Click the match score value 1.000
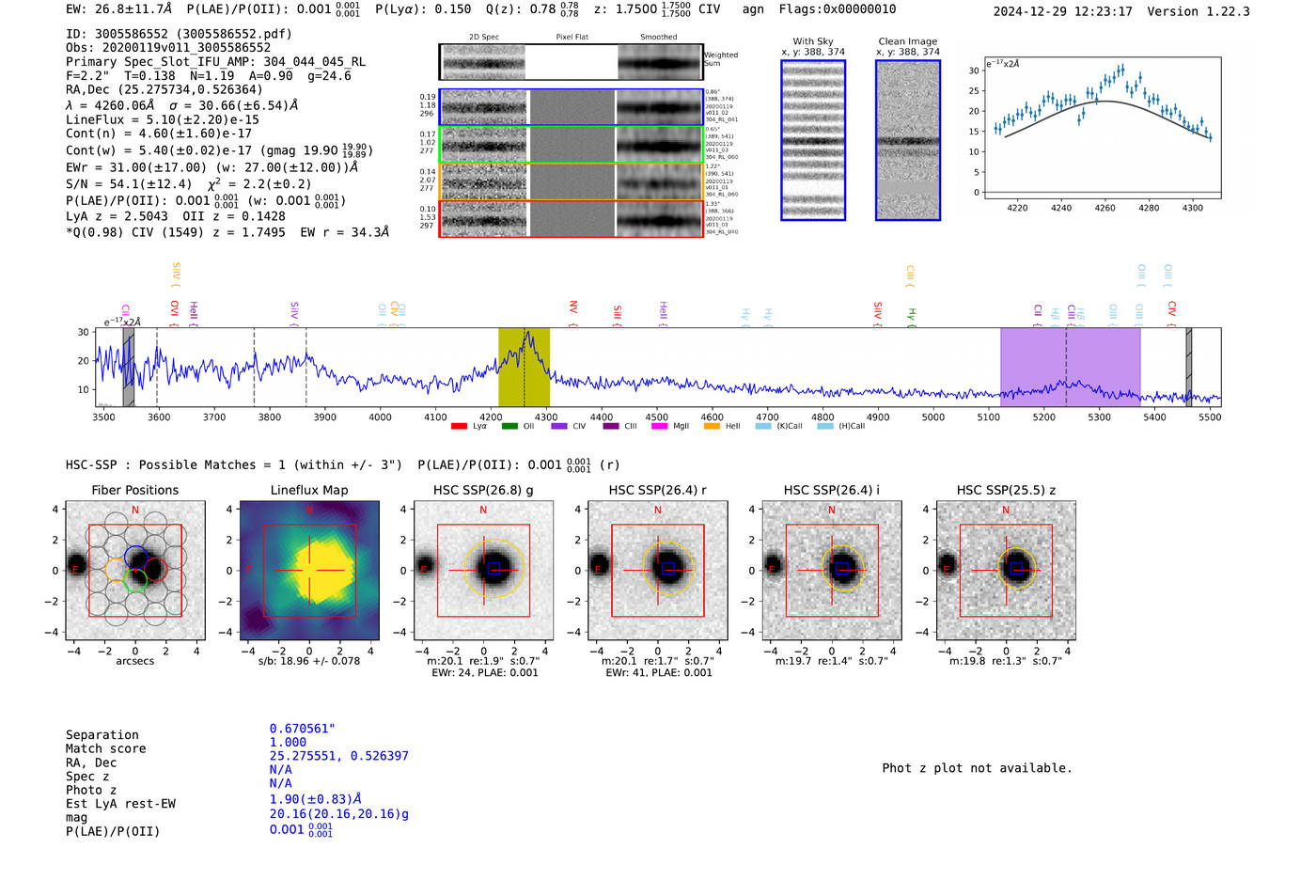The height and width of the screenshot is (896, 1316). [x=288, y=743]
